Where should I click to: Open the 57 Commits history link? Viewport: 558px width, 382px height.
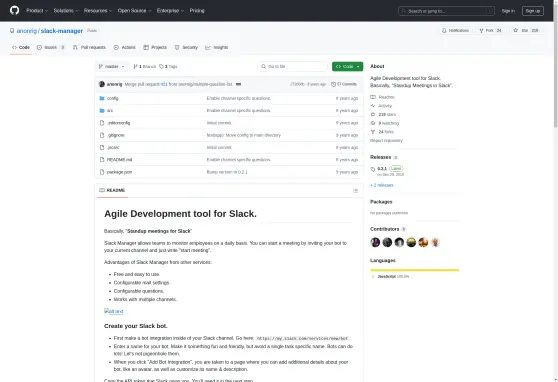pos(344,84)
